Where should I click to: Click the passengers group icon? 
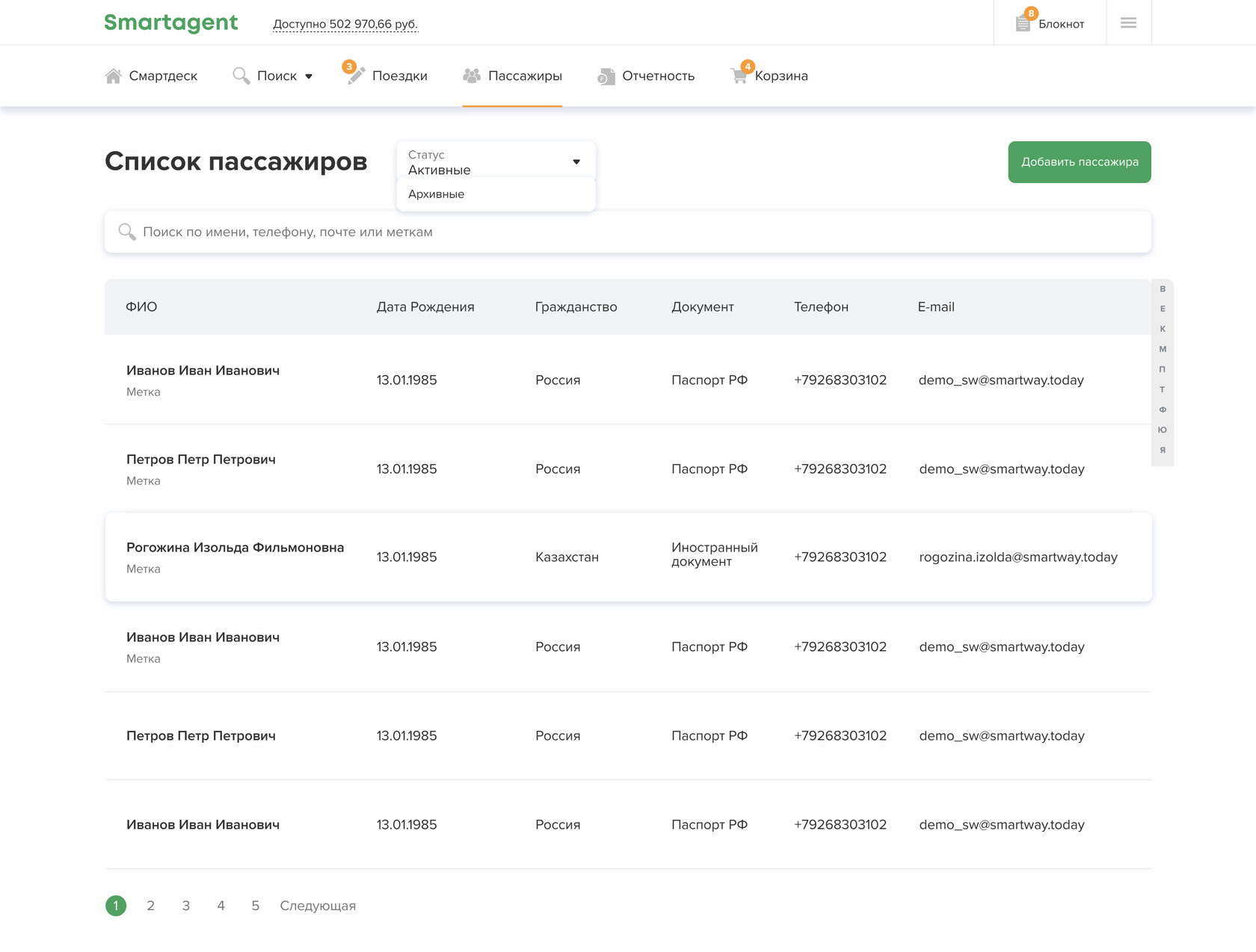pos(472,76)
